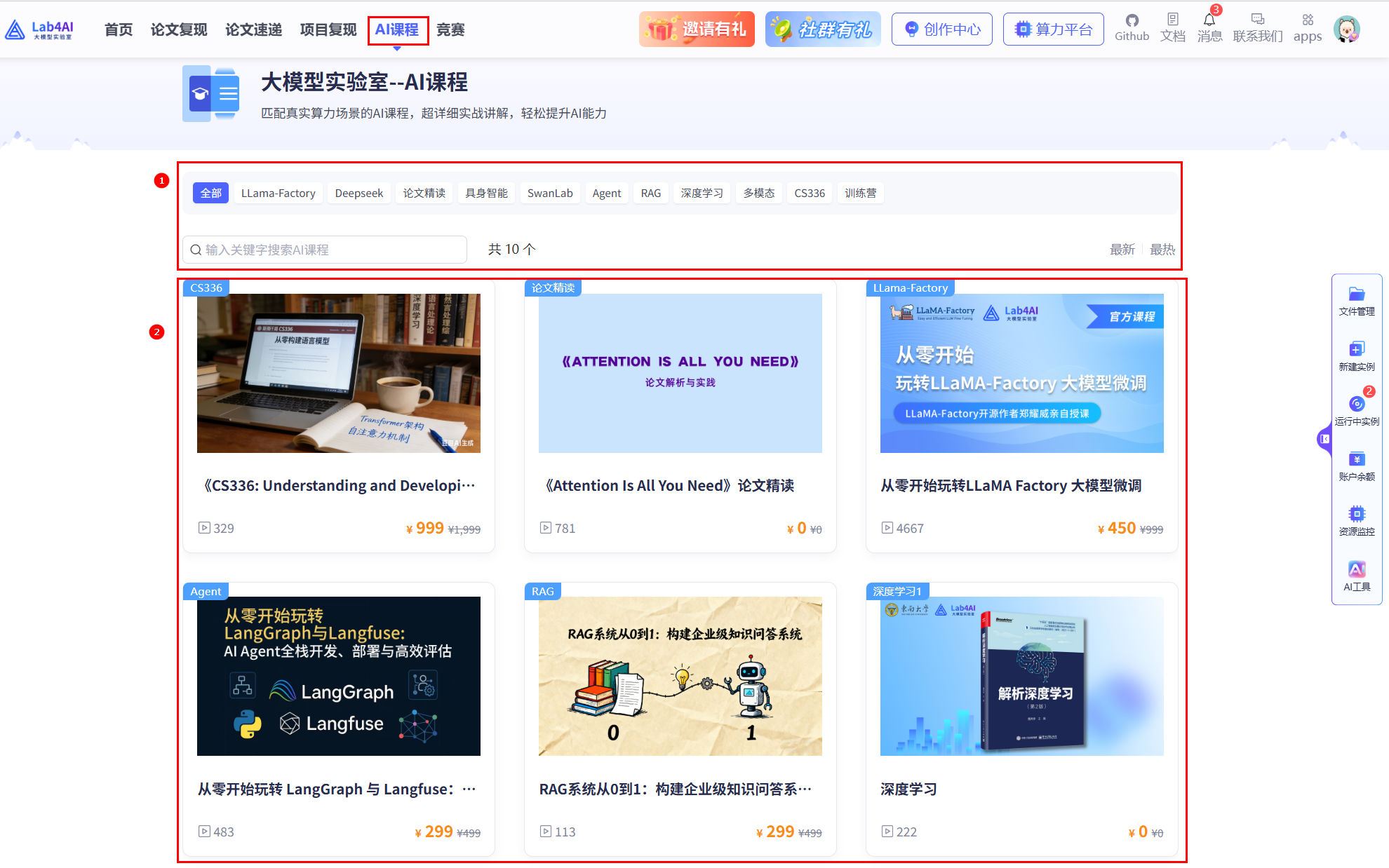Click the 创作中心 button

point(941,29)
